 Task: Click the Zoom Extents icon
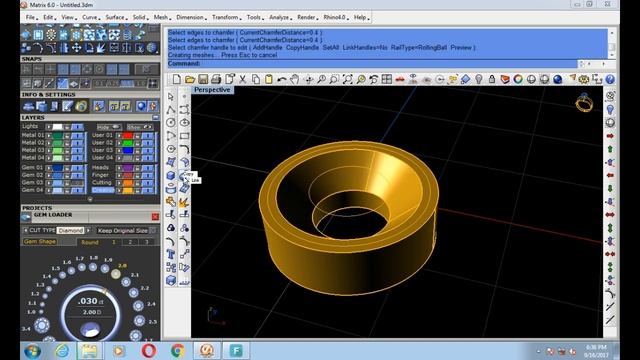tap(347, 79)
